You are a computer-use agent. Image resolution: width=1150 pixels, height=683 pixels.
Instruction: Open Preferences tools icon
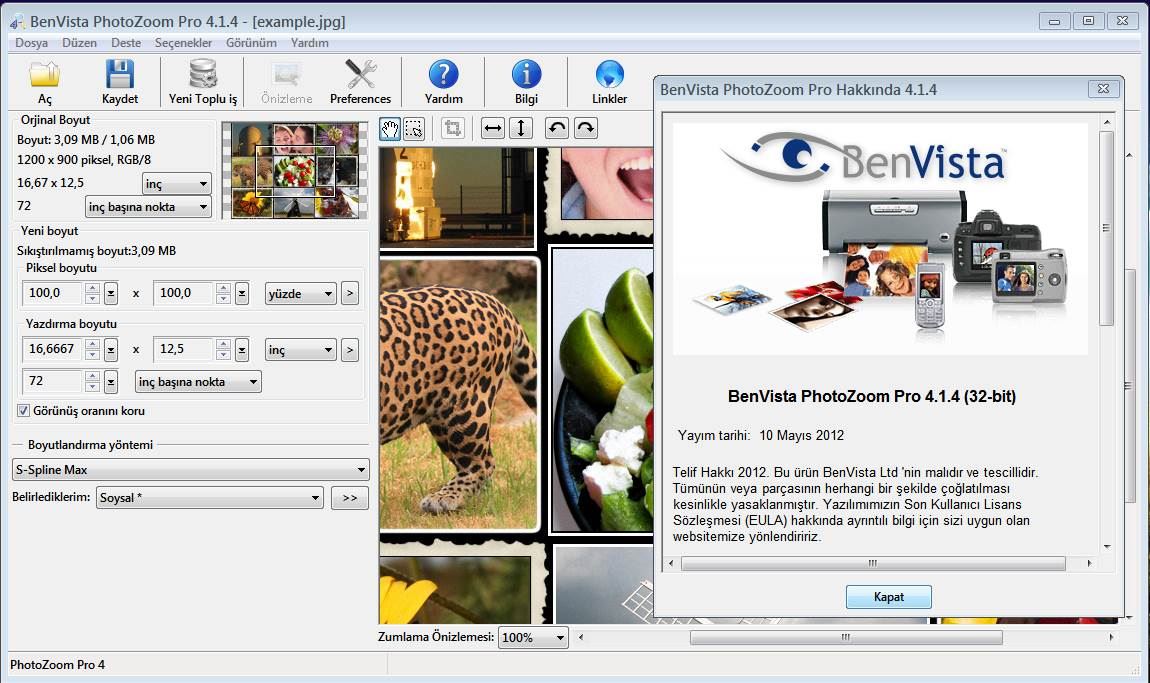pyautogui.click(x=360, y=74)
